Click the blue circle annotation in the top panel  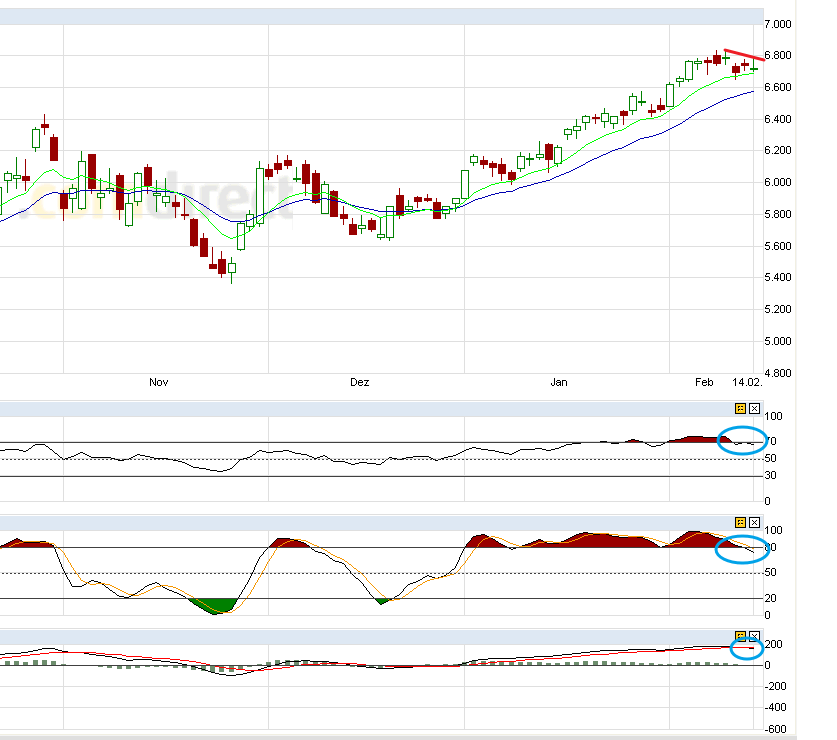740,438
